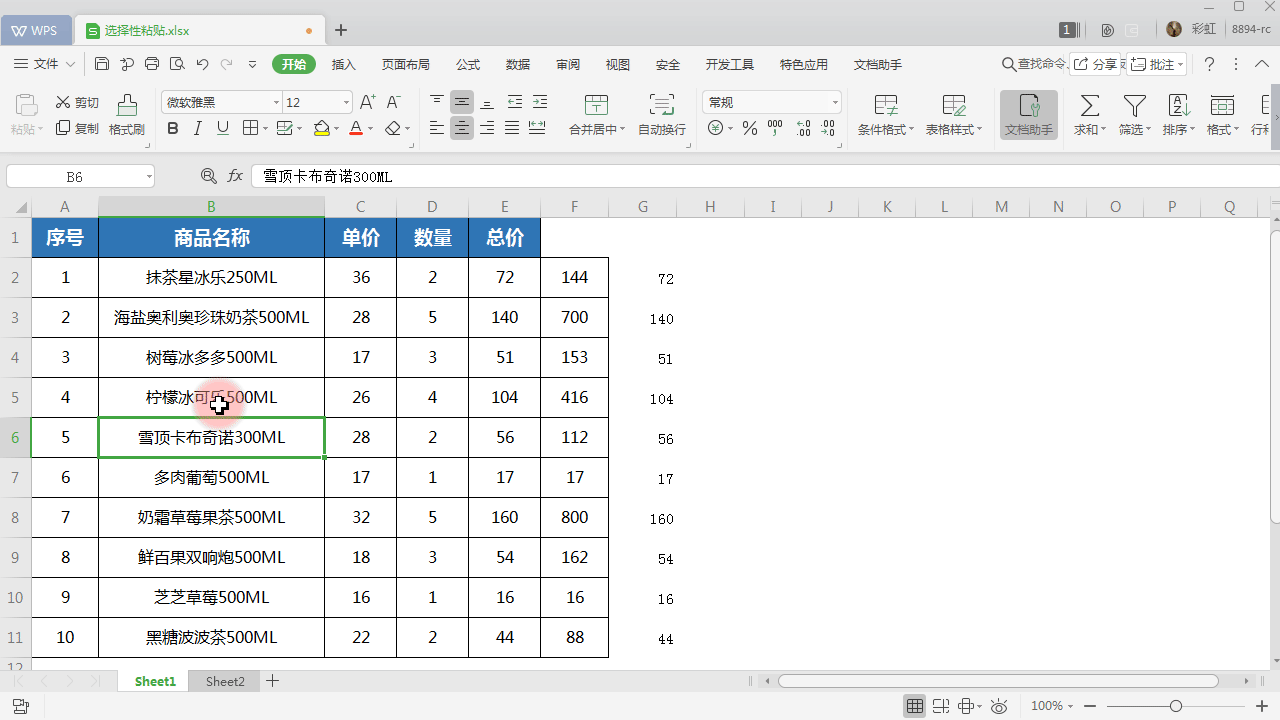Click the 合并居中 merge center button

(596, 113)
